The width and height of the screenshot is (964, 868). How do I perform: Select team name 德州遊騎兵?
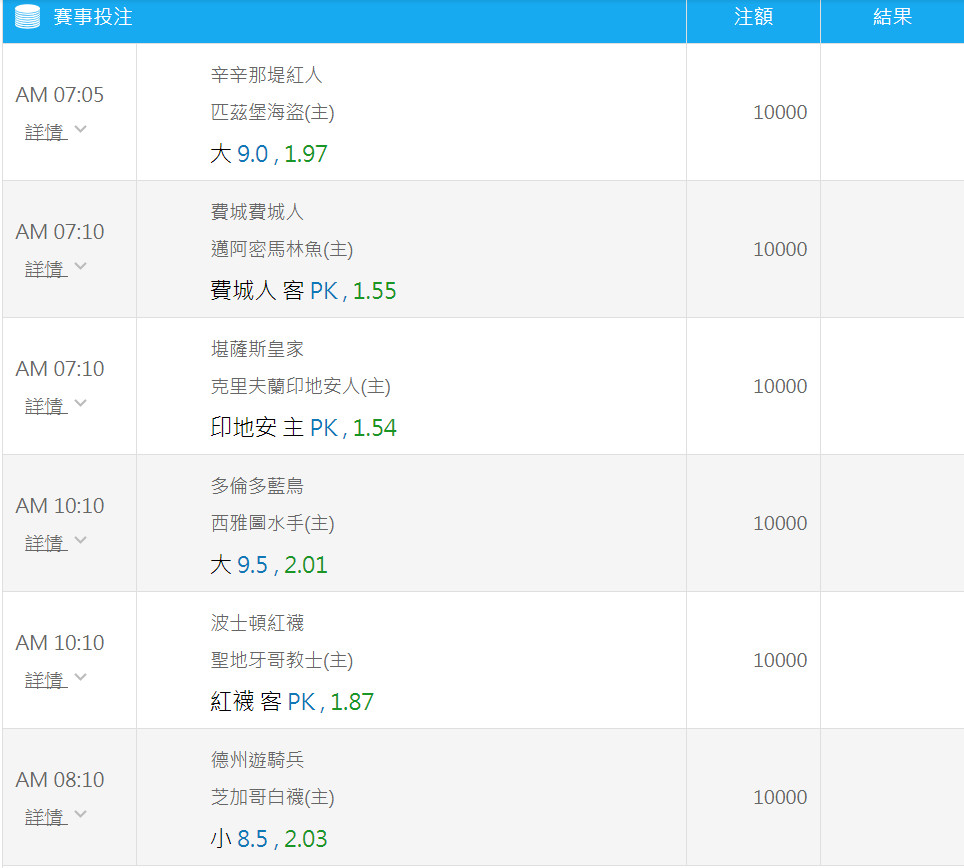point(257,760)
